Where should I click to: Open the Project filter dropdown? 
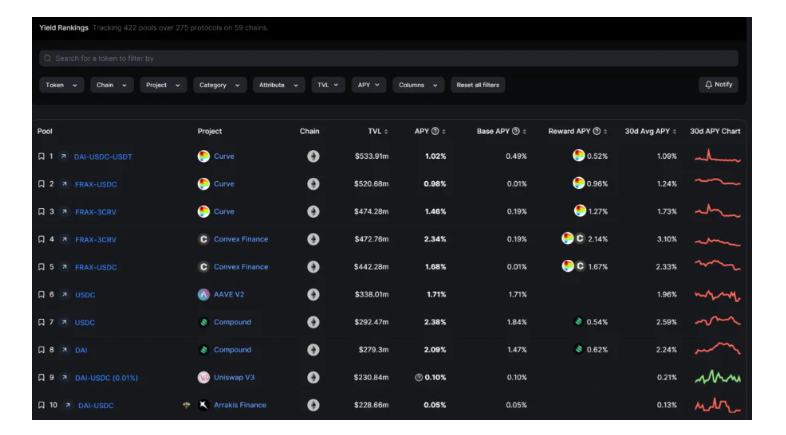coord(163,85)
